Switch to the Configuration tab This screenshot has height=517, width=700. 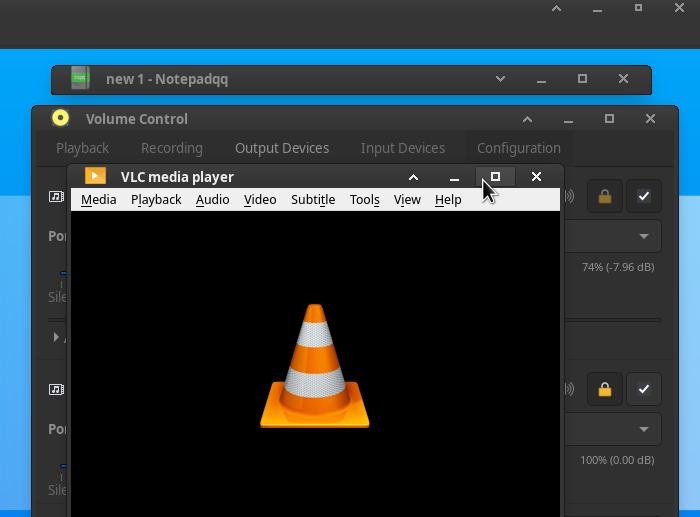519,148
